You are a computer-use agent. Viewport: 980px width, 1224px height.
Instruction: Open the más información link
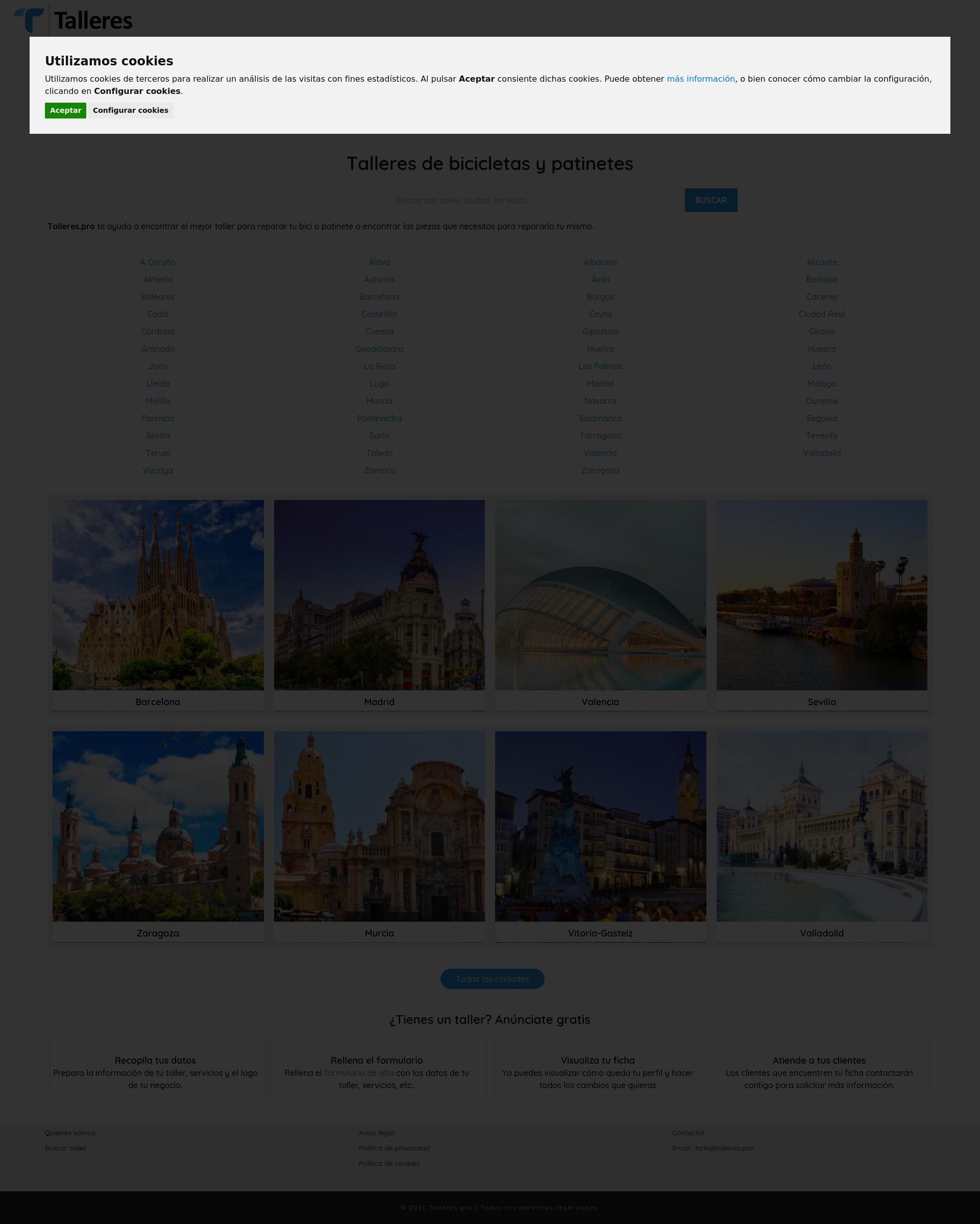click(x=700, y=79)
